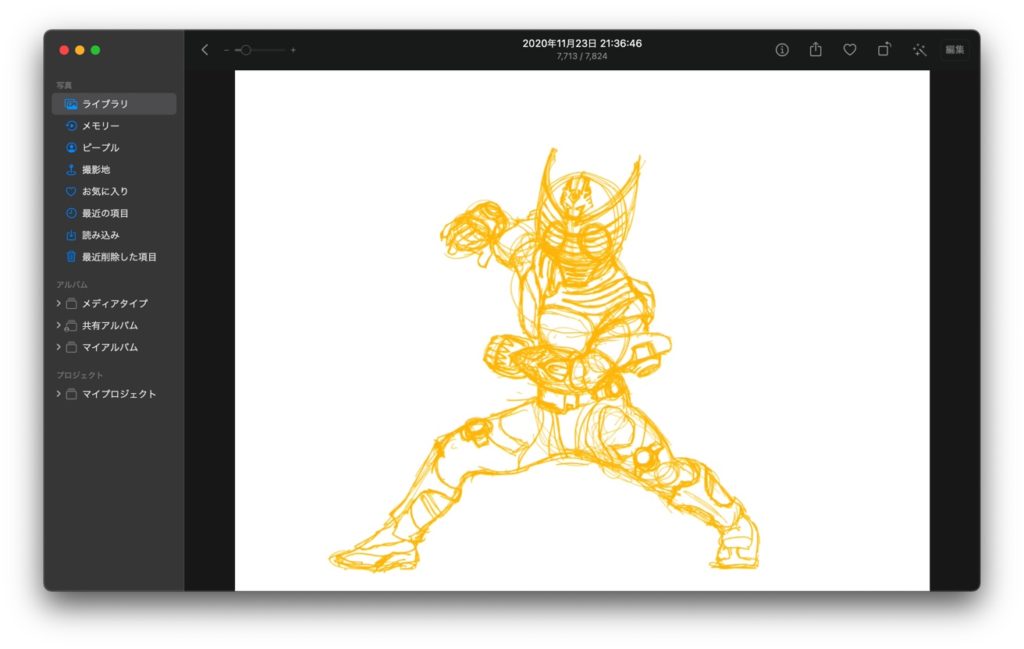This screenshot has height=649, width=1024.
Task: Click the 撮影地 map pin icon
Action: click(x=71, y=170)
